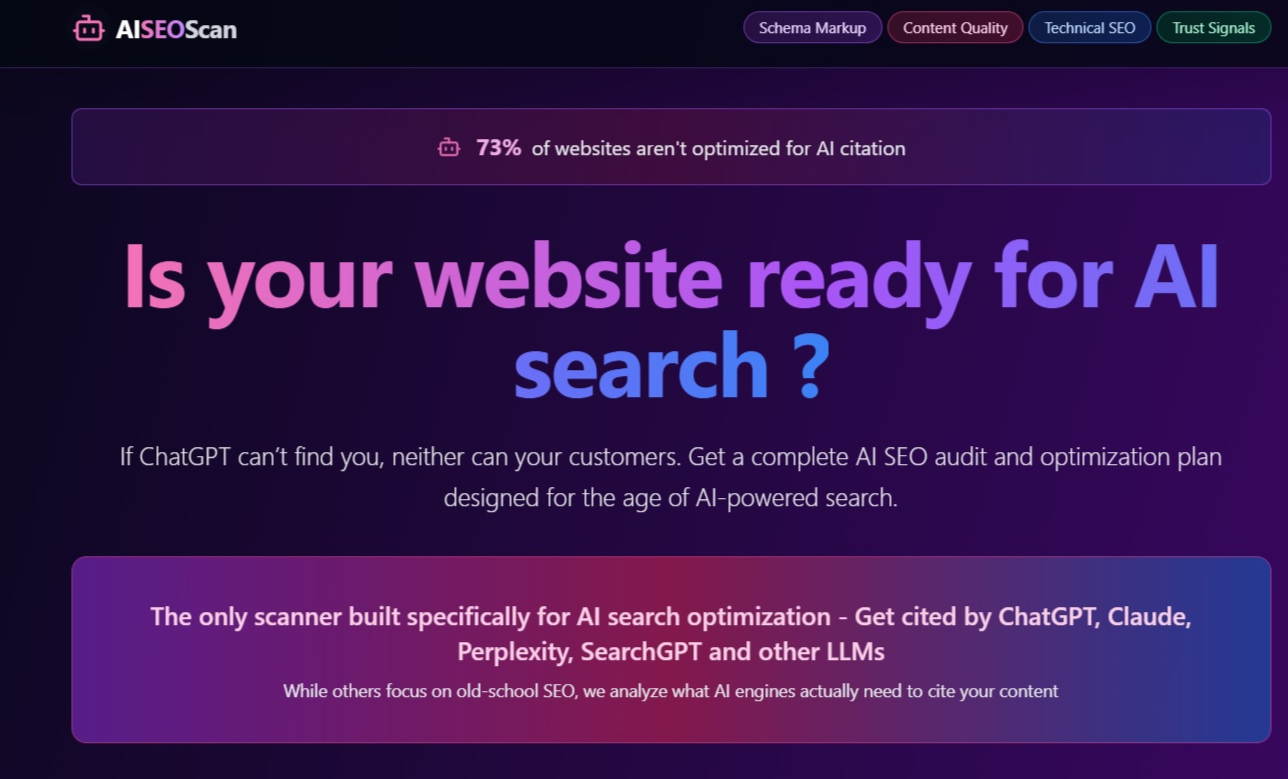Go to the Technical SEO pill
The width and height of the screenshot is (1288, 779).
pyautogui.click(x=1090, y=28)
